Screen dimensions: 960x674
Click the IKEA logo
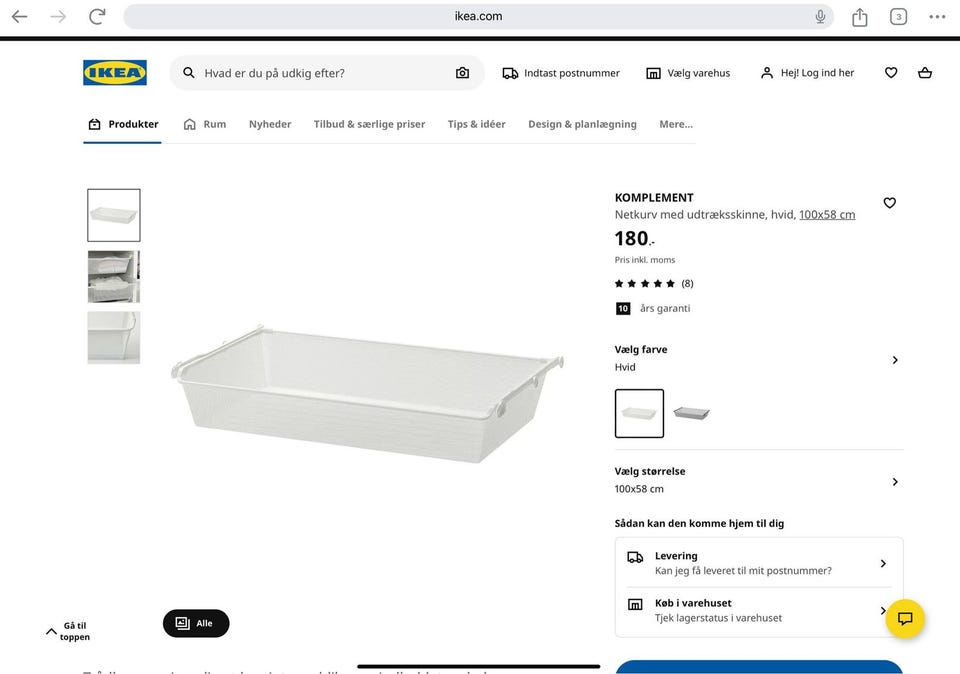[115, 73]
